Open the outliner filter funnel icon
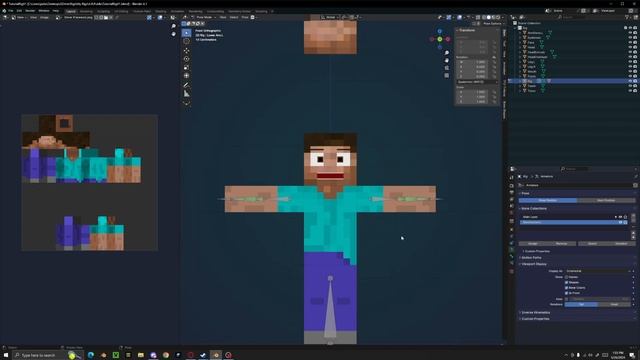The image size is (640, 360). coord(627,17)
